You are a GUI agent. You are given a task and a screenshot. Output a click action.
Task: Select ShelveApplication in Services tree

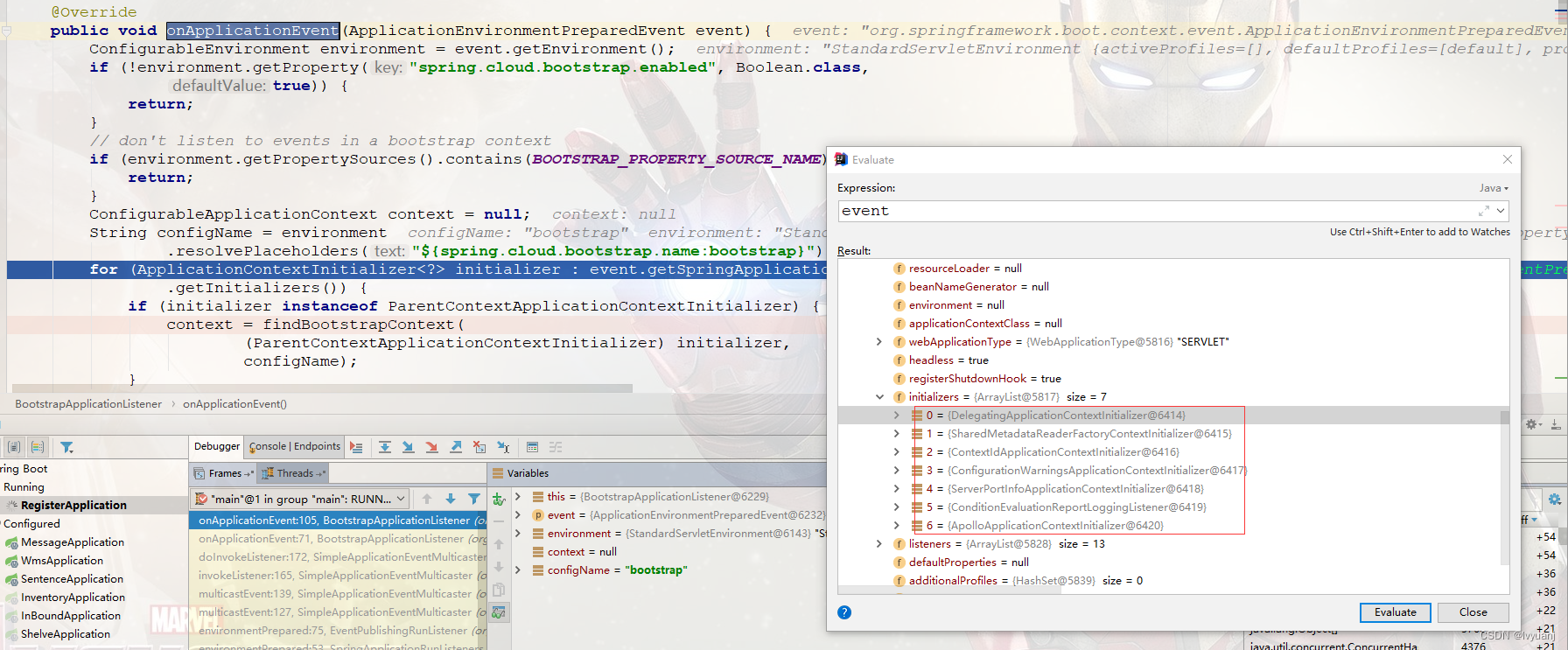tap(66, 634)
